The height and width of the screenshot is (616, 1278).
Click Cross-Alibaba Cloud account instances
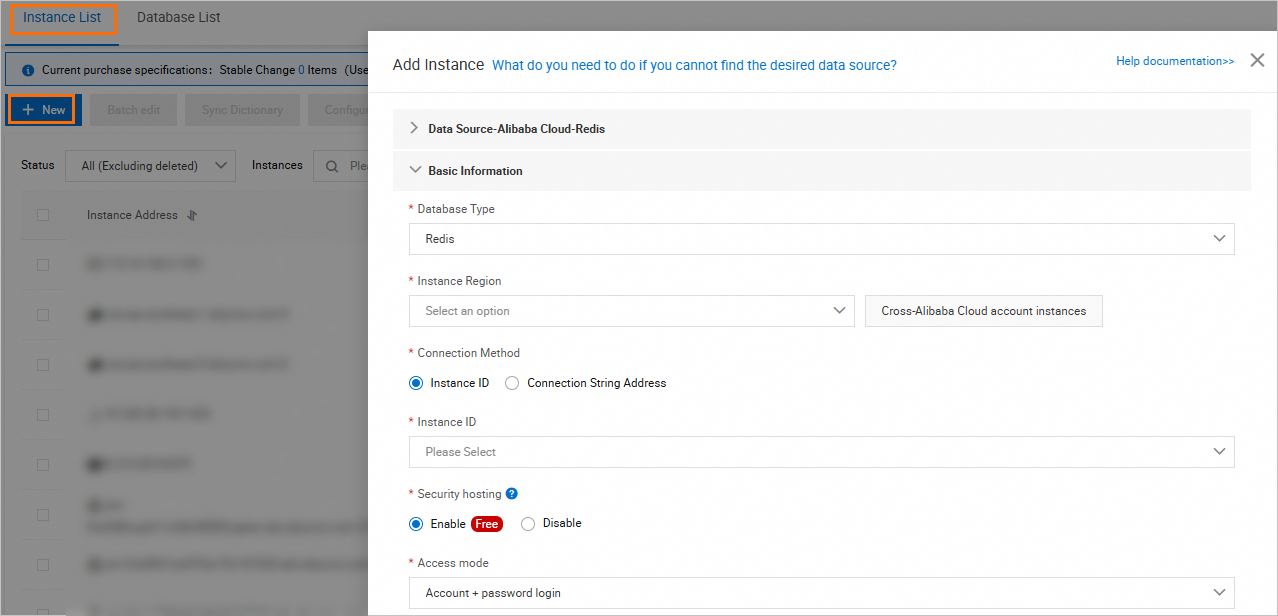[x=983, y=311]
